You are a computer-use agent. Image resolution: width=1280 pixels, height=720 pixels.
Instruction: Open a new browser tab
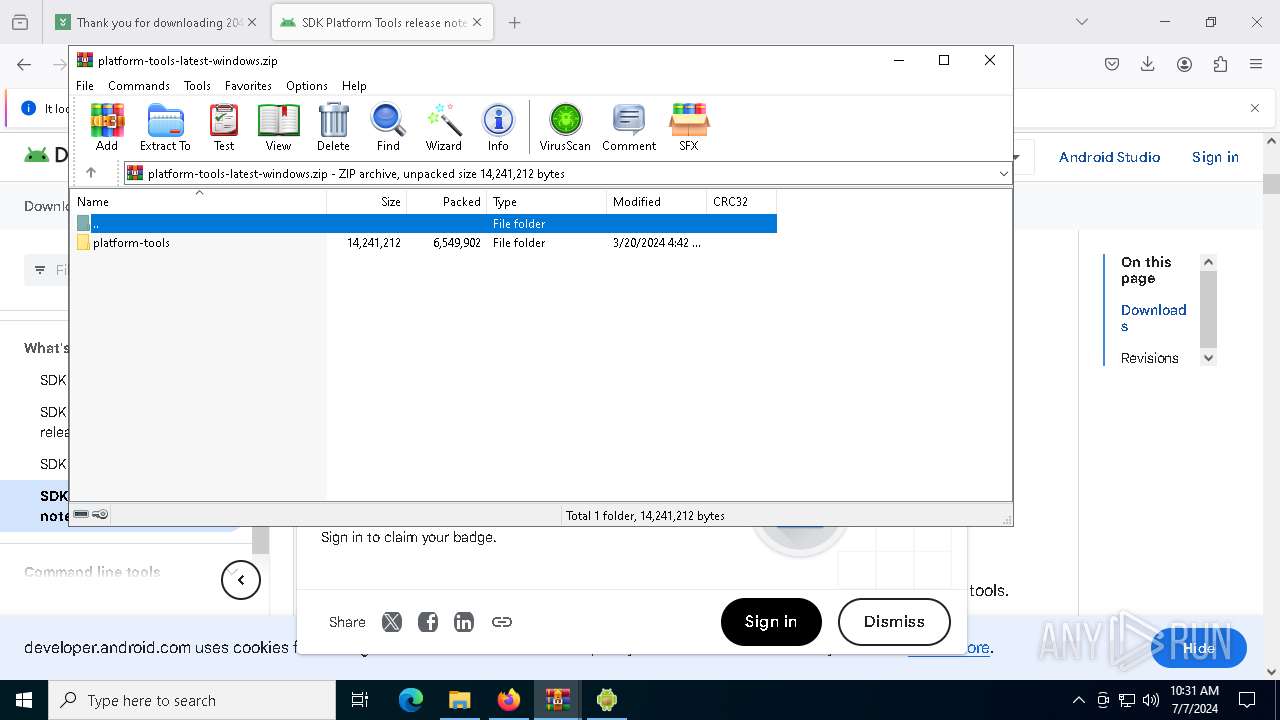(x=514, y=22)
